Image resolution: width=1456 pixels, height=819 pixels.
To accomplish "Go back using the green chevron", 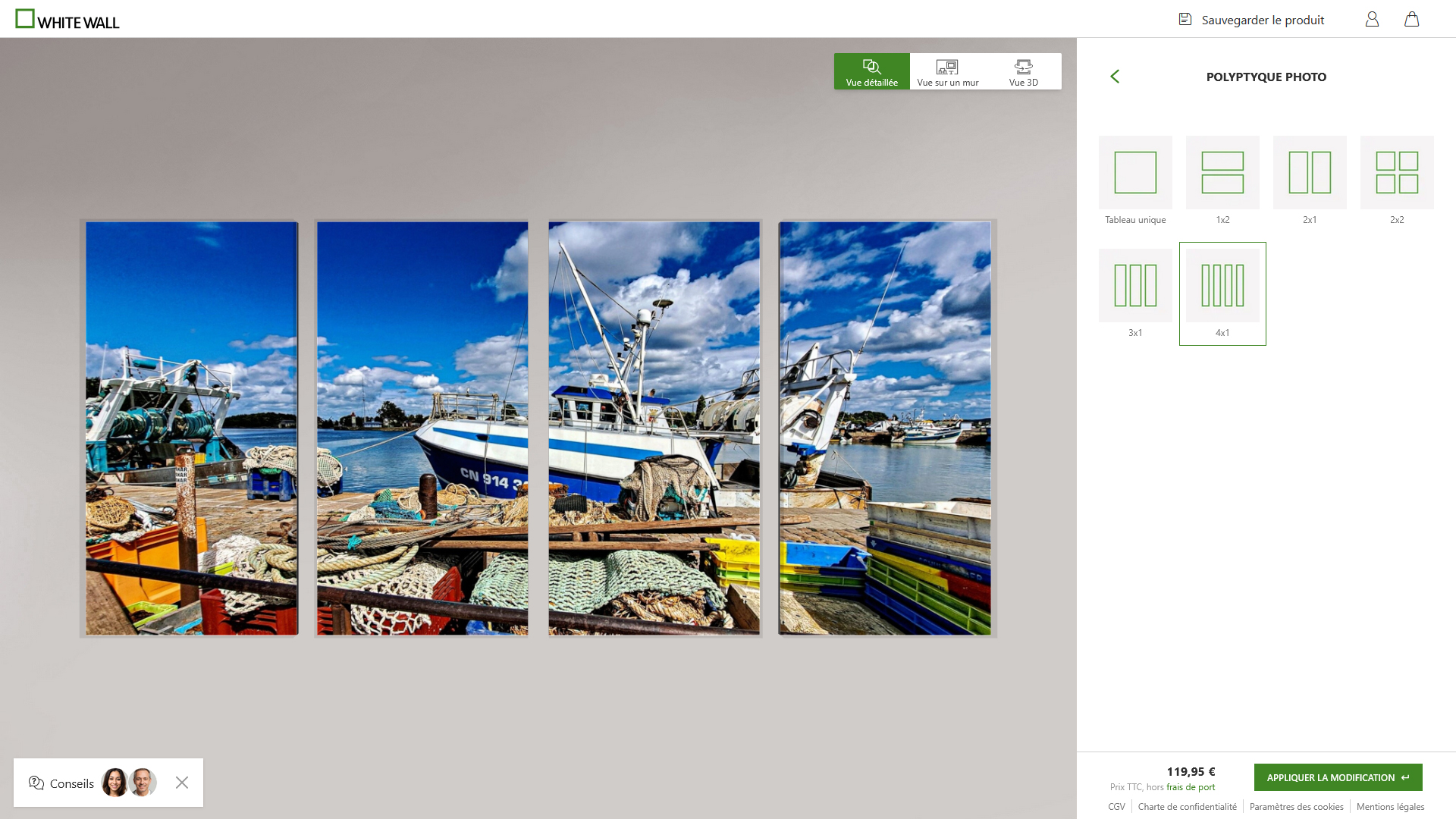I will click(1115, 77).
